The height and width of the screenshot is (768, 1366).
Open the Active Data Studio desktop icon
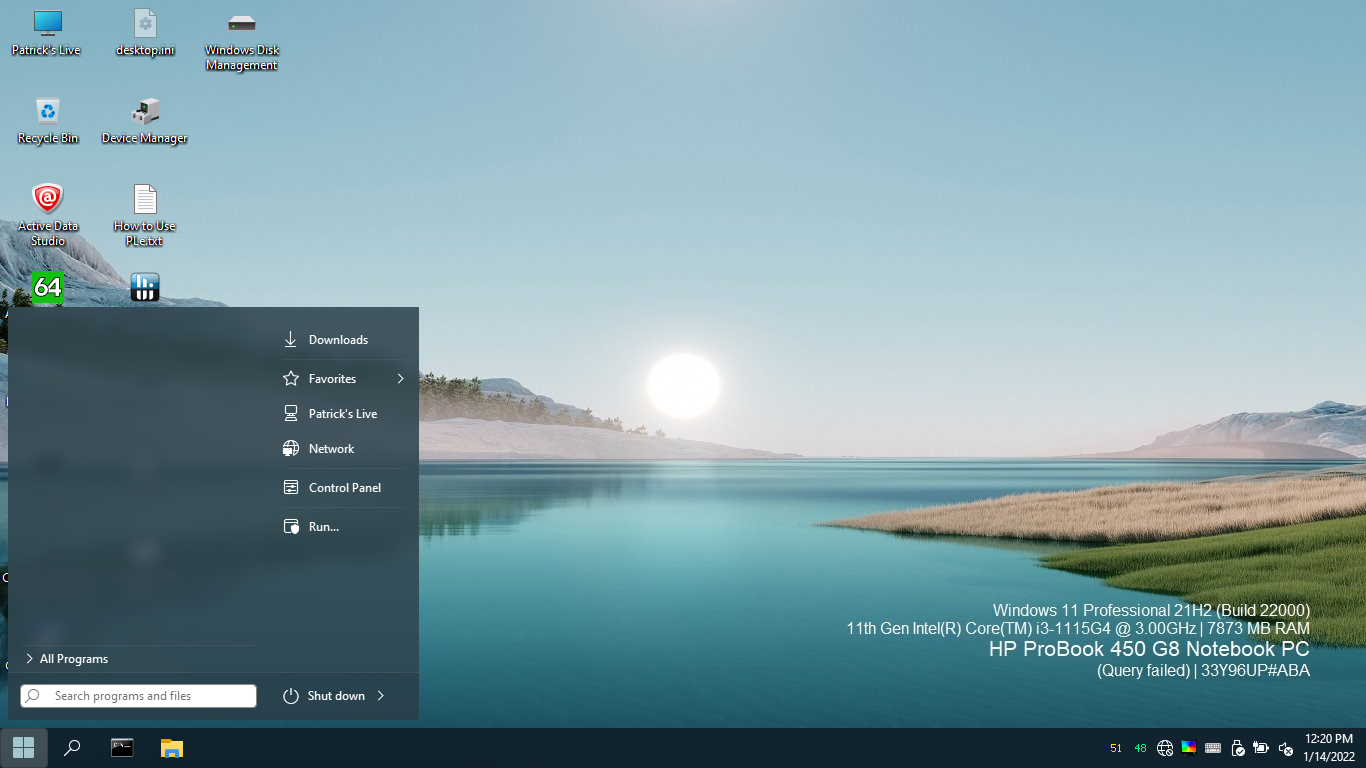click(47, 215)
